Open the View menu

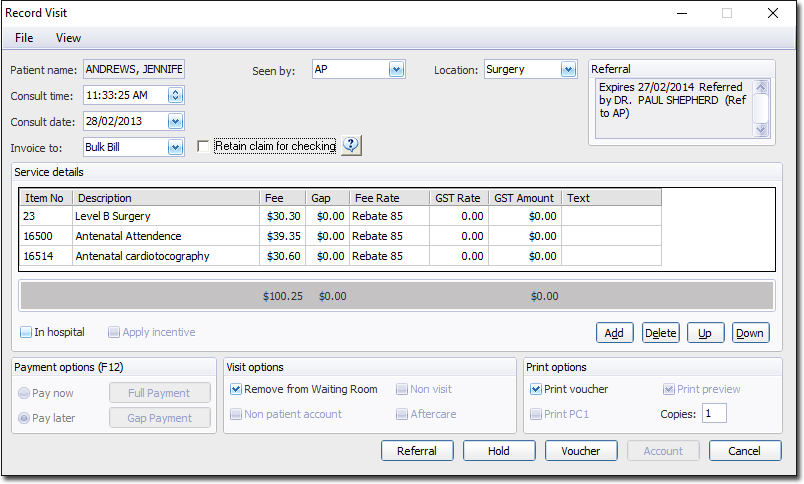[68, 38]
